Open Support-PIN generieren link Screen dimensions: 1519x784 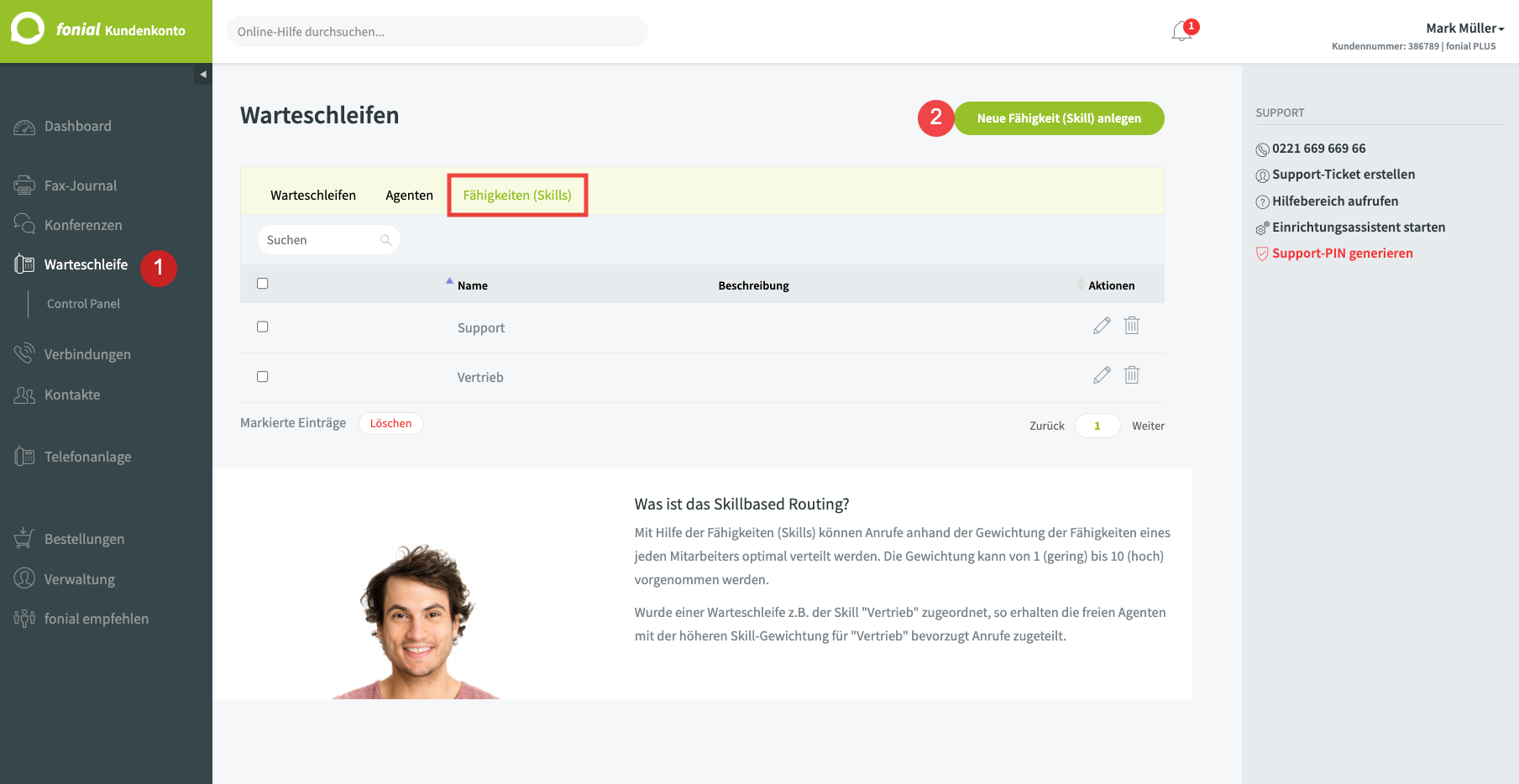point(1342,253)
